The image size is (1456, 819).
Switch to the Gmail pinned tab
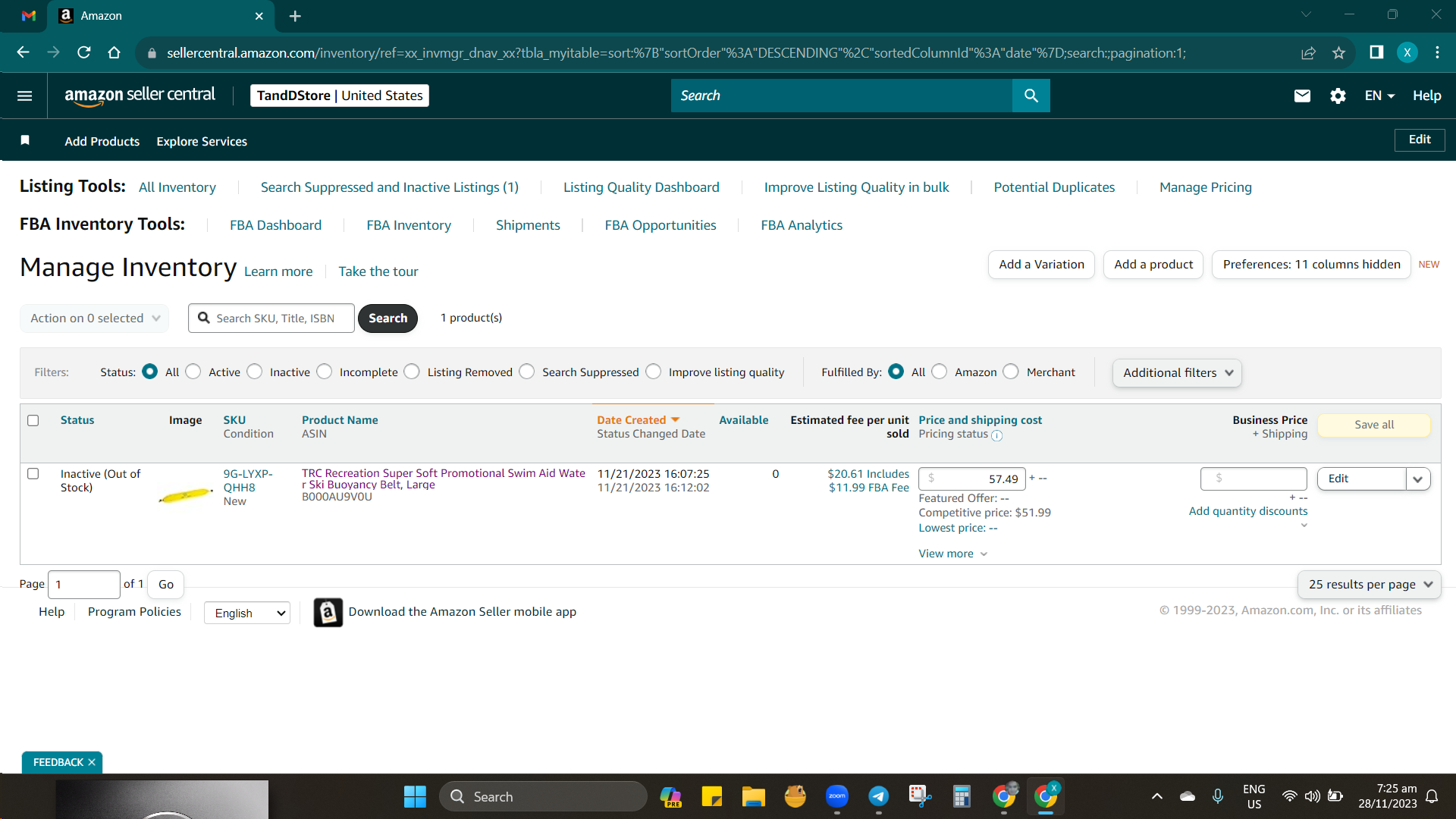[x=29, y=16]
